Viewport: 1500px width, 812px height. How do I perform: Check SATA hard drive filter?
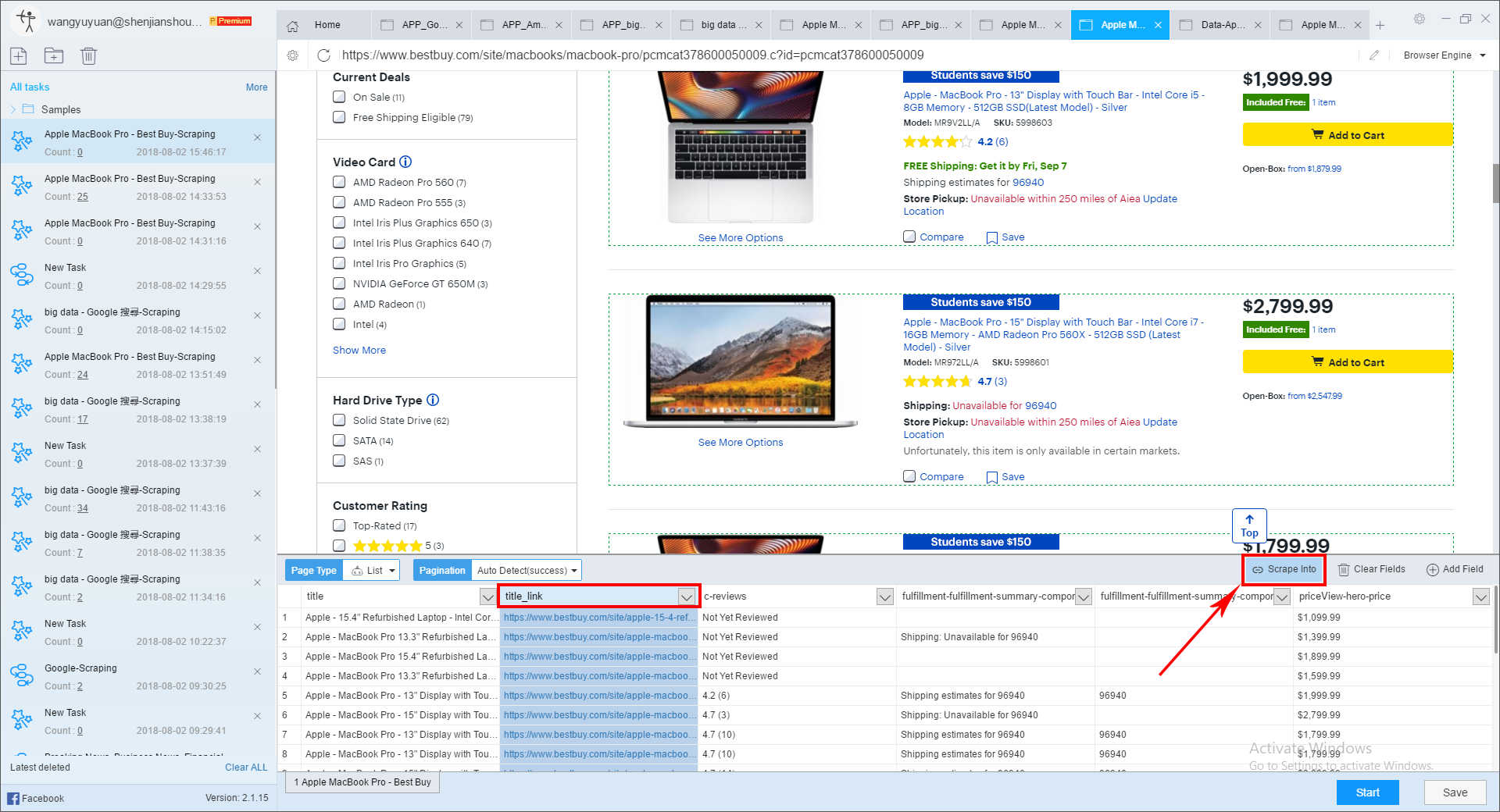(x=339, y=440)
